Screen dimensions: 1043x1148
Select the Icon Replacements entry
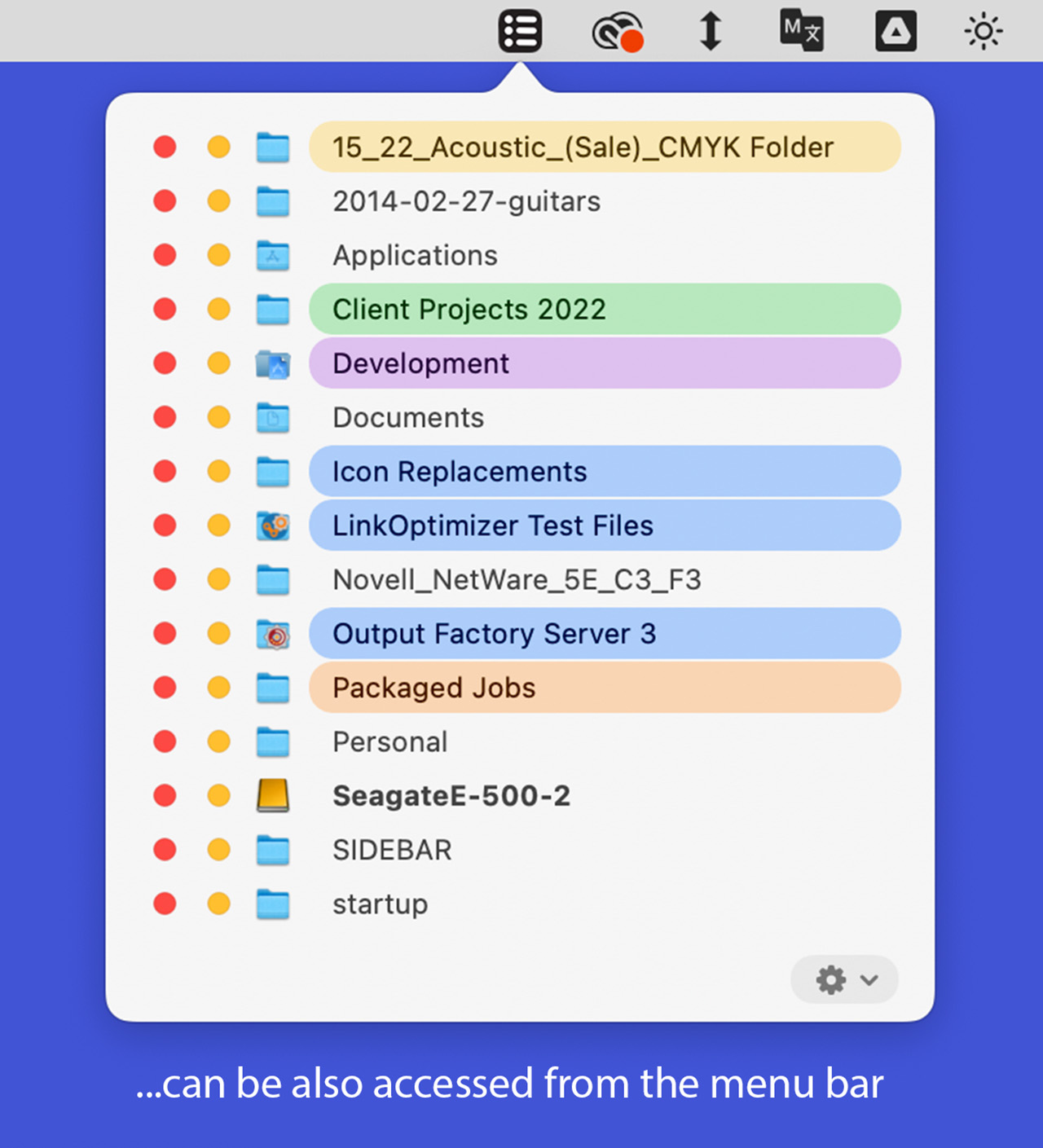pos(459,471)
